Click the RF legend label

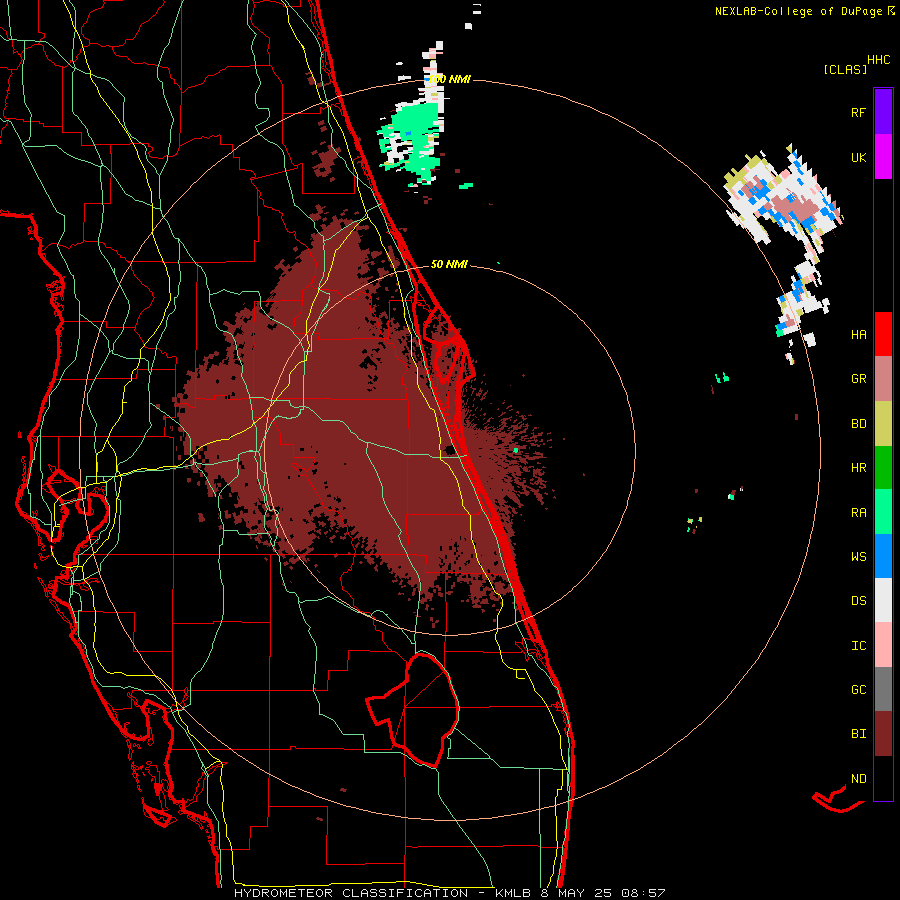[858, 113]
